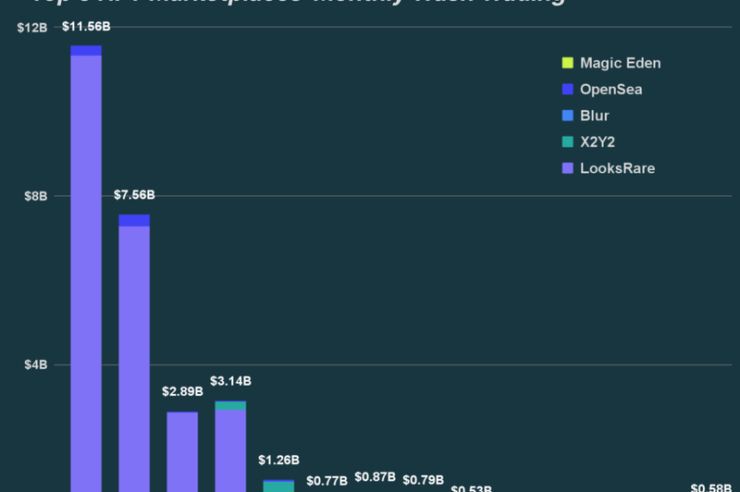
Task: Click the LooksRare segment of the $11.56B bar
Action: click(86, 274)
